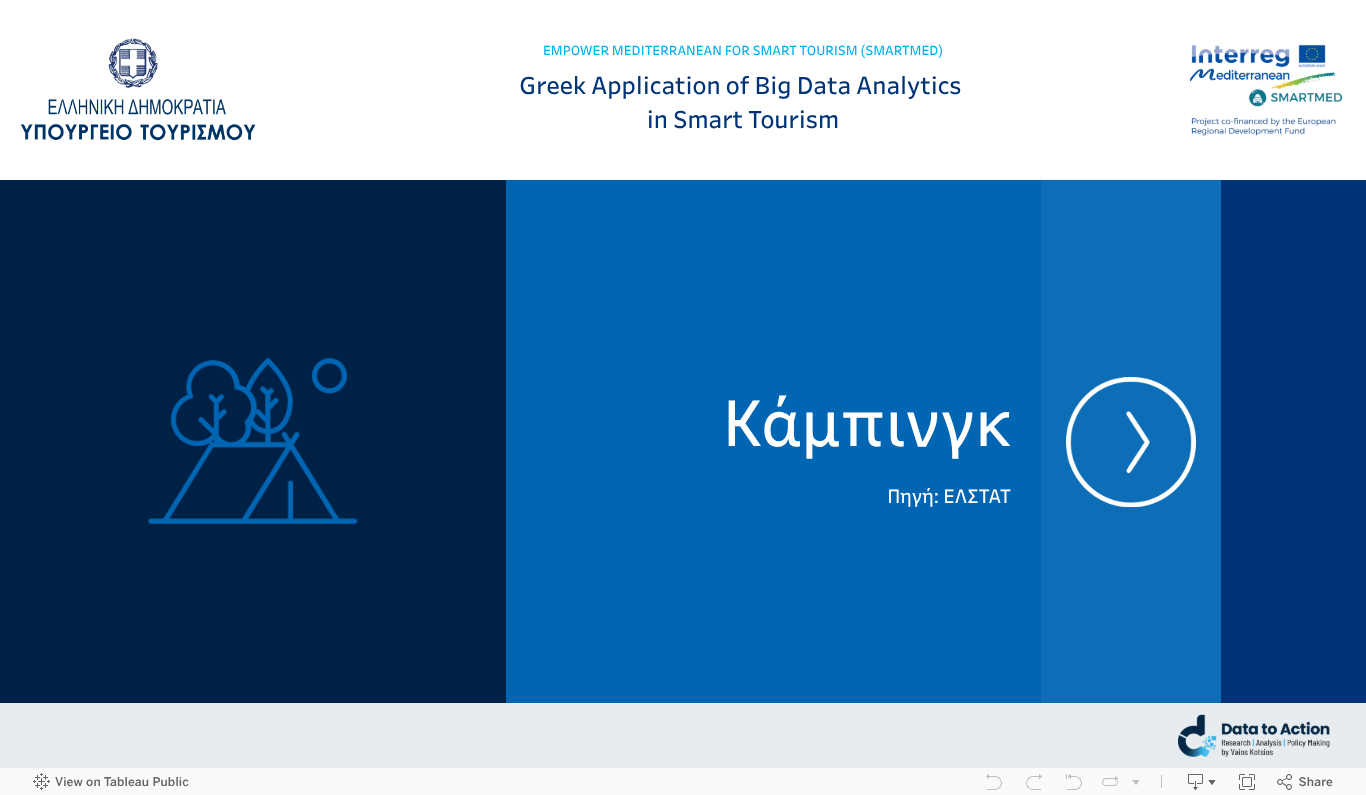Expand the refresh options dropdown arrow
This screenshot has width=1366, height=795.
tap(1136, 782)
